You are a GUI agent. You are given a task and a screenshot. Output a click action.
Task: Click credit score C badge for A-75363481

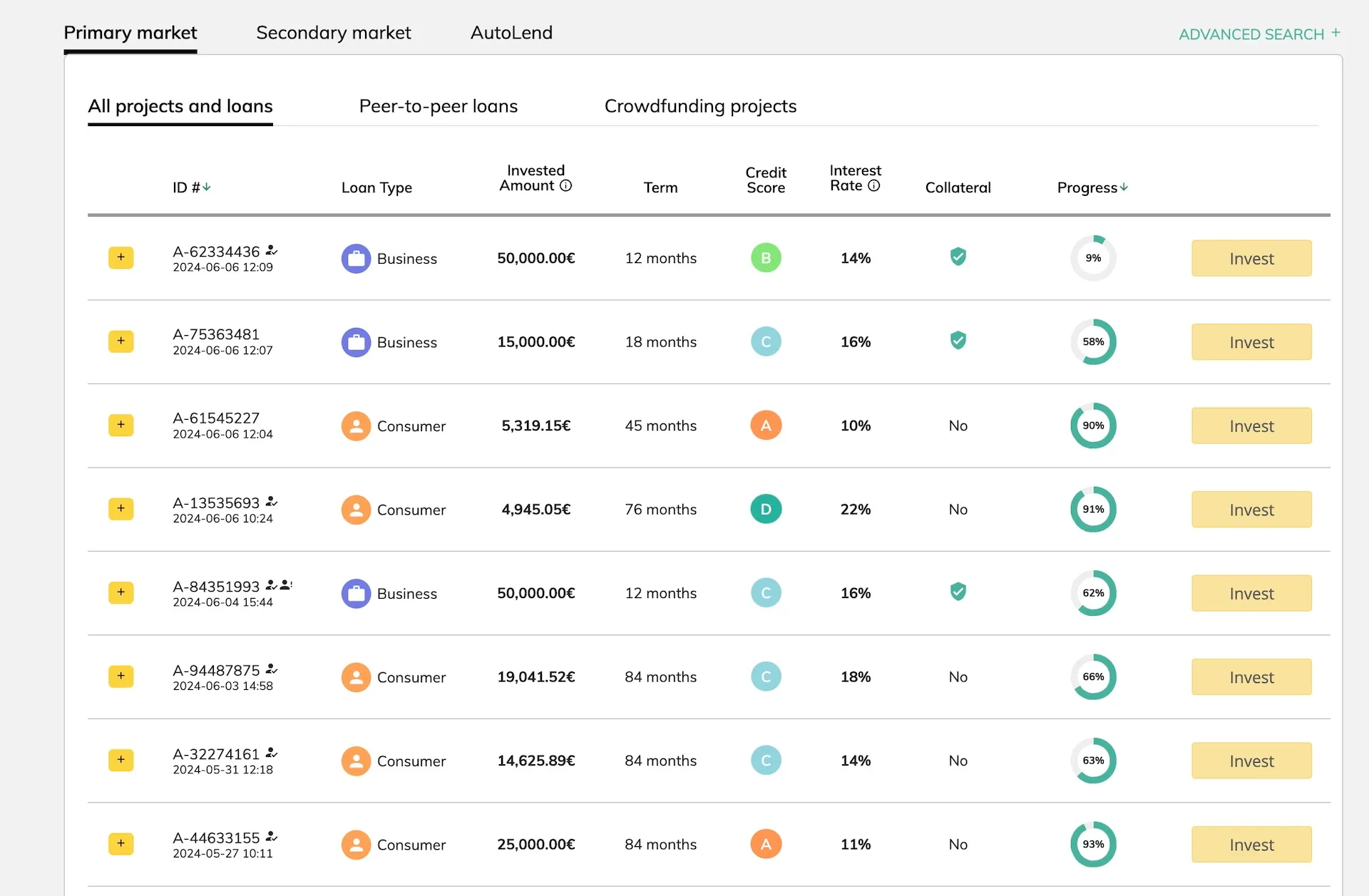coord(766,341)
